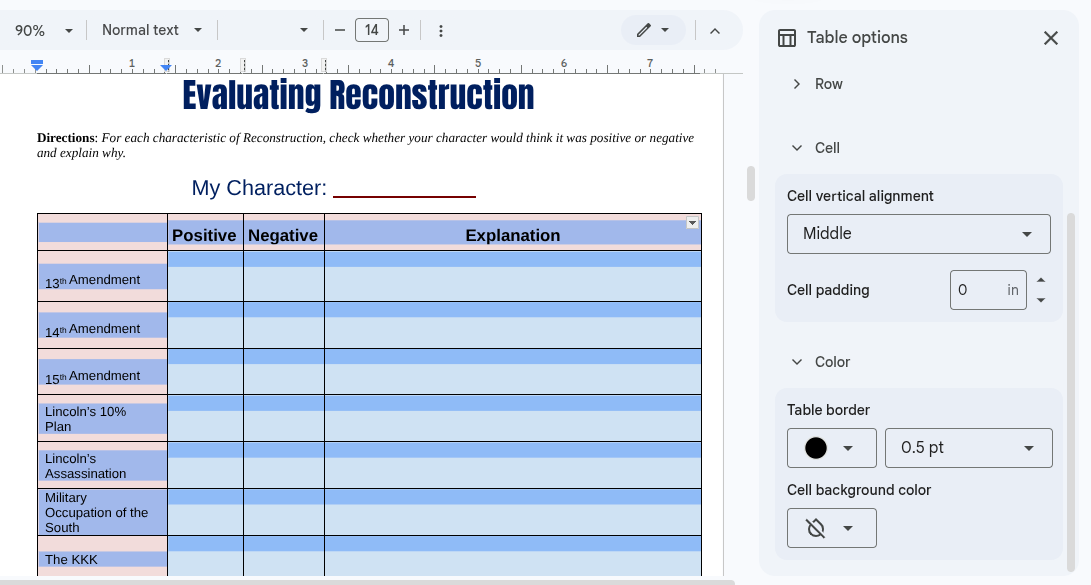The image size is (1091, 585).
Task: Click the font size 14 field
Action: pyautogui.click(x=372, y=30)
